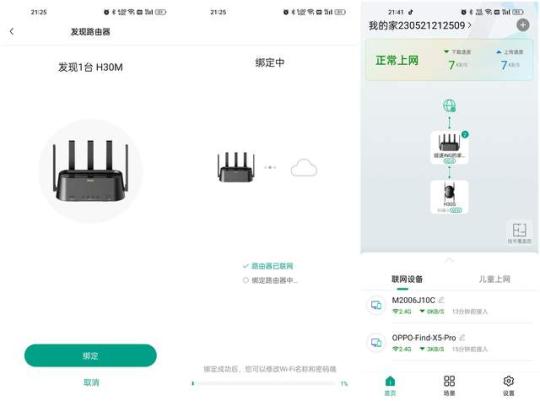Select the H30G mesh node icon
Screen dimensions: 540x401
click(449, 197)
